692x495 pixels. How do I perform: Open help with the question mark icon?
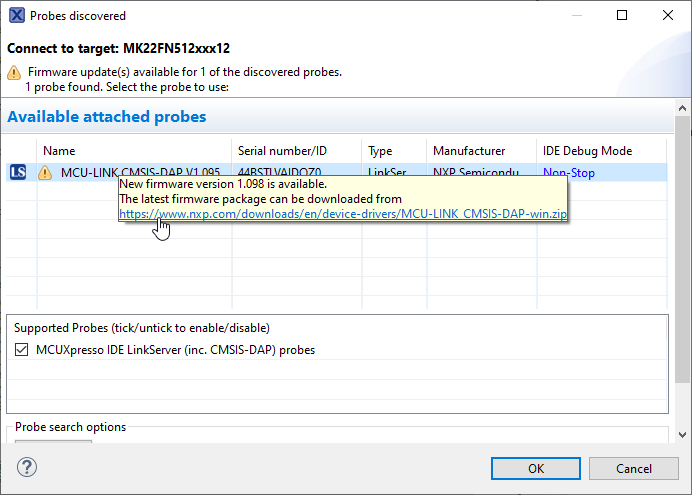pos(27,468)
